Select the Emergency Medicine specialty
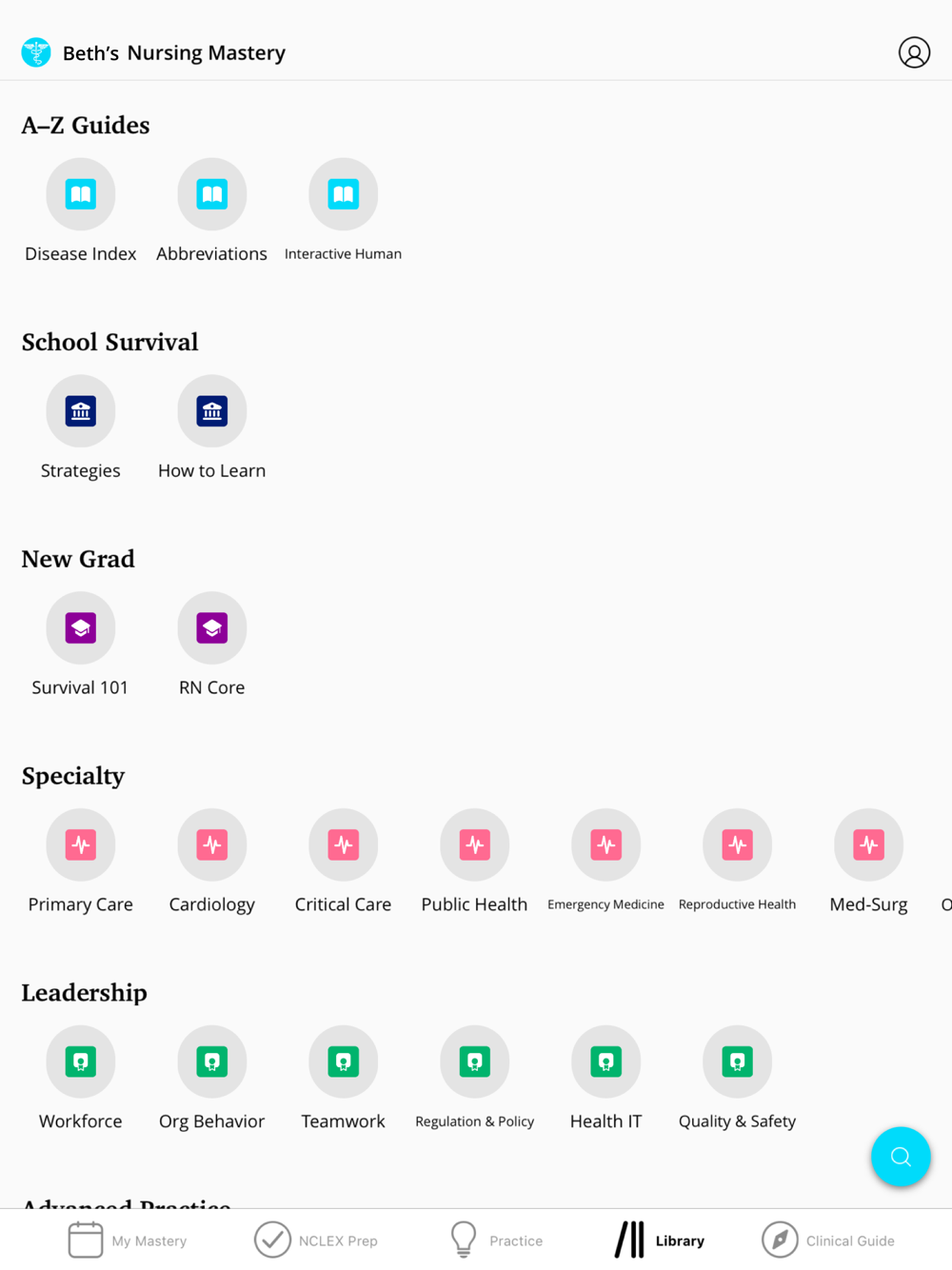Image resolution: width=952 pixels, height=1270 pixels. 606,845
